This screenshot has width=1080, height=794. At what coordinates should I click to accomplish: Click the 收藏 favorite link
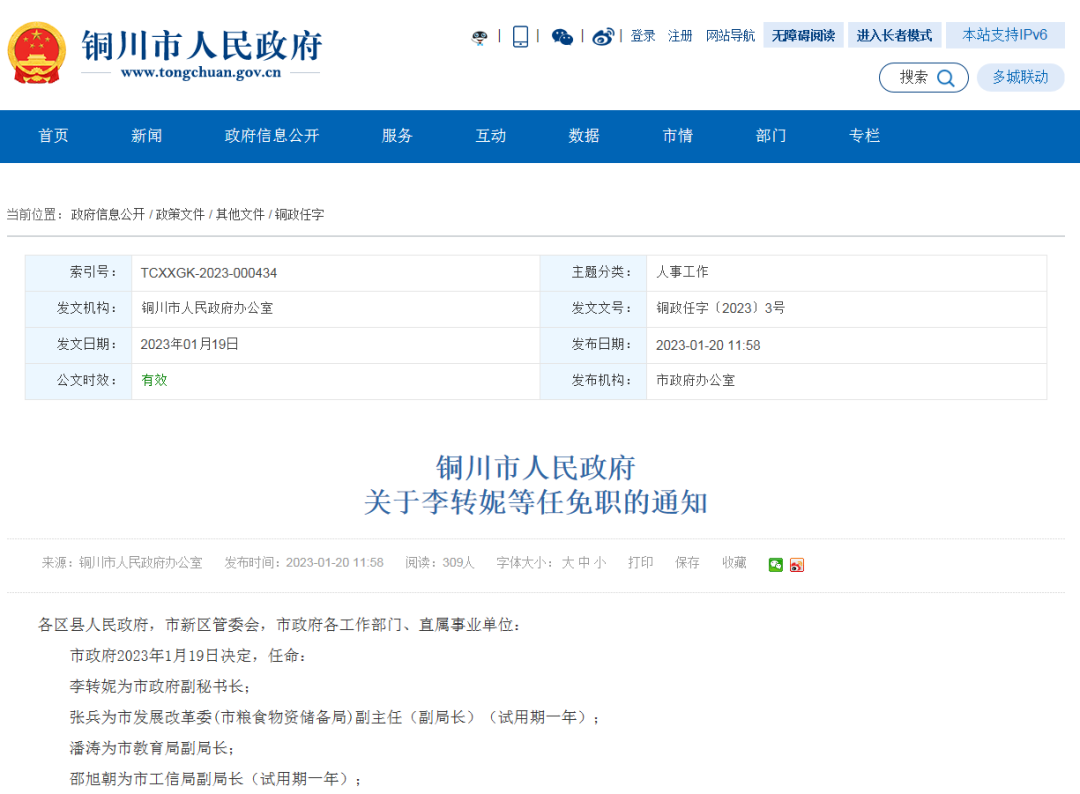(x=734, y=563)
